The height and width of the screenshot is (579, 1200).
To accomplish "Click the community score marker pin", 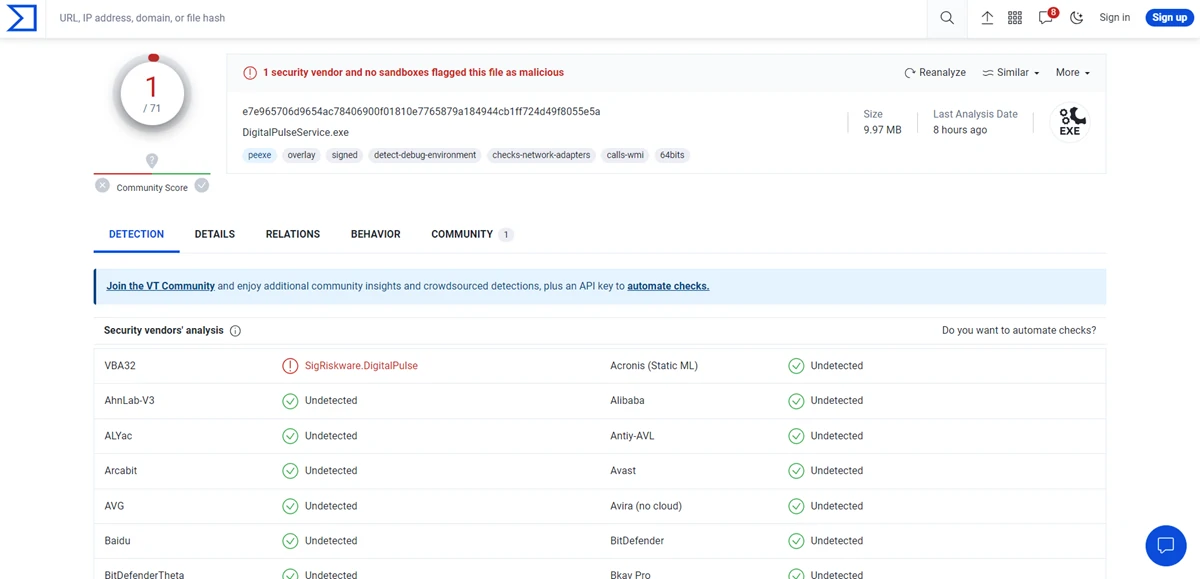I will pos(152,160).
